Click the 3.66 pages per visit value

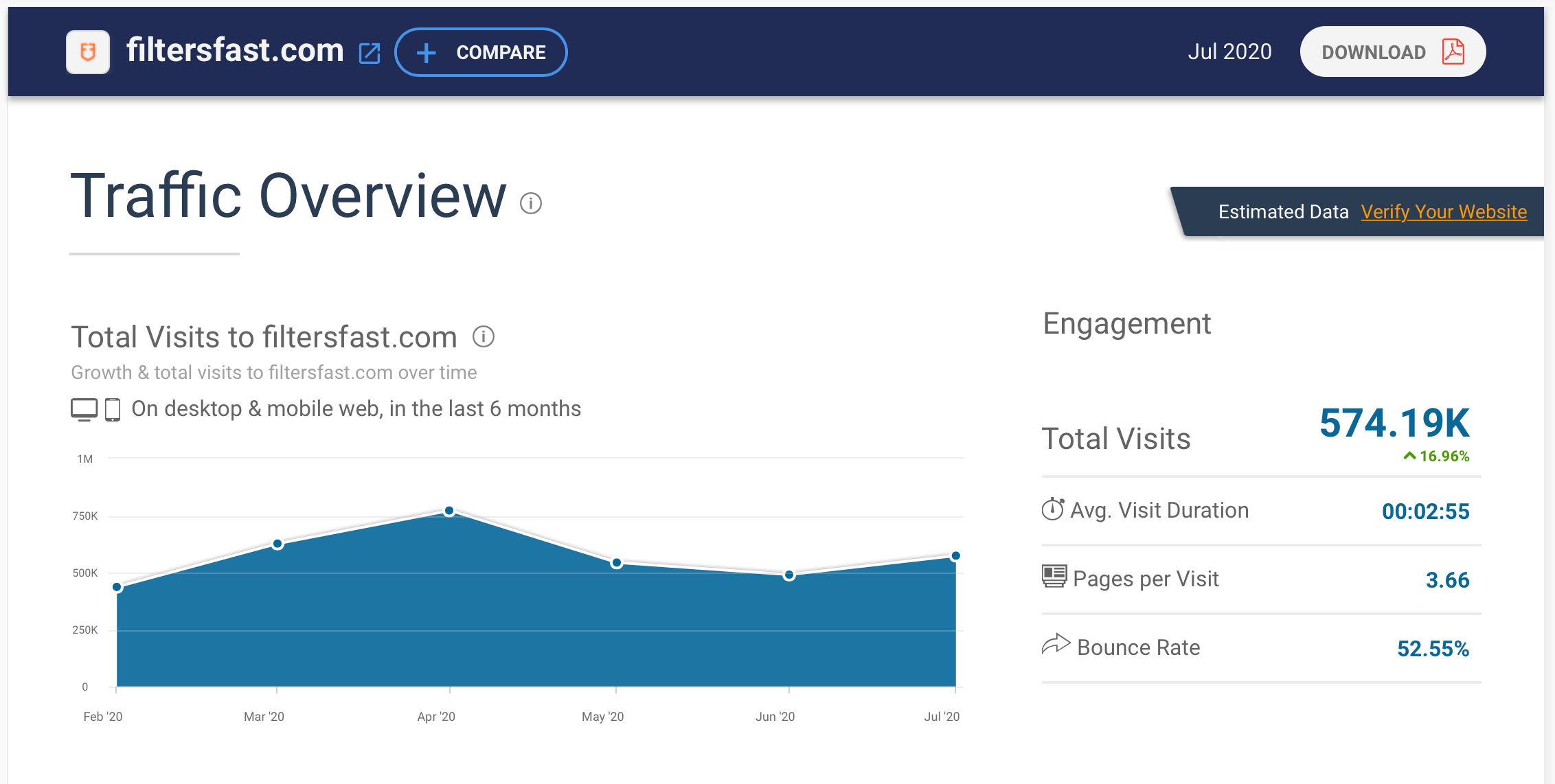1448,580
